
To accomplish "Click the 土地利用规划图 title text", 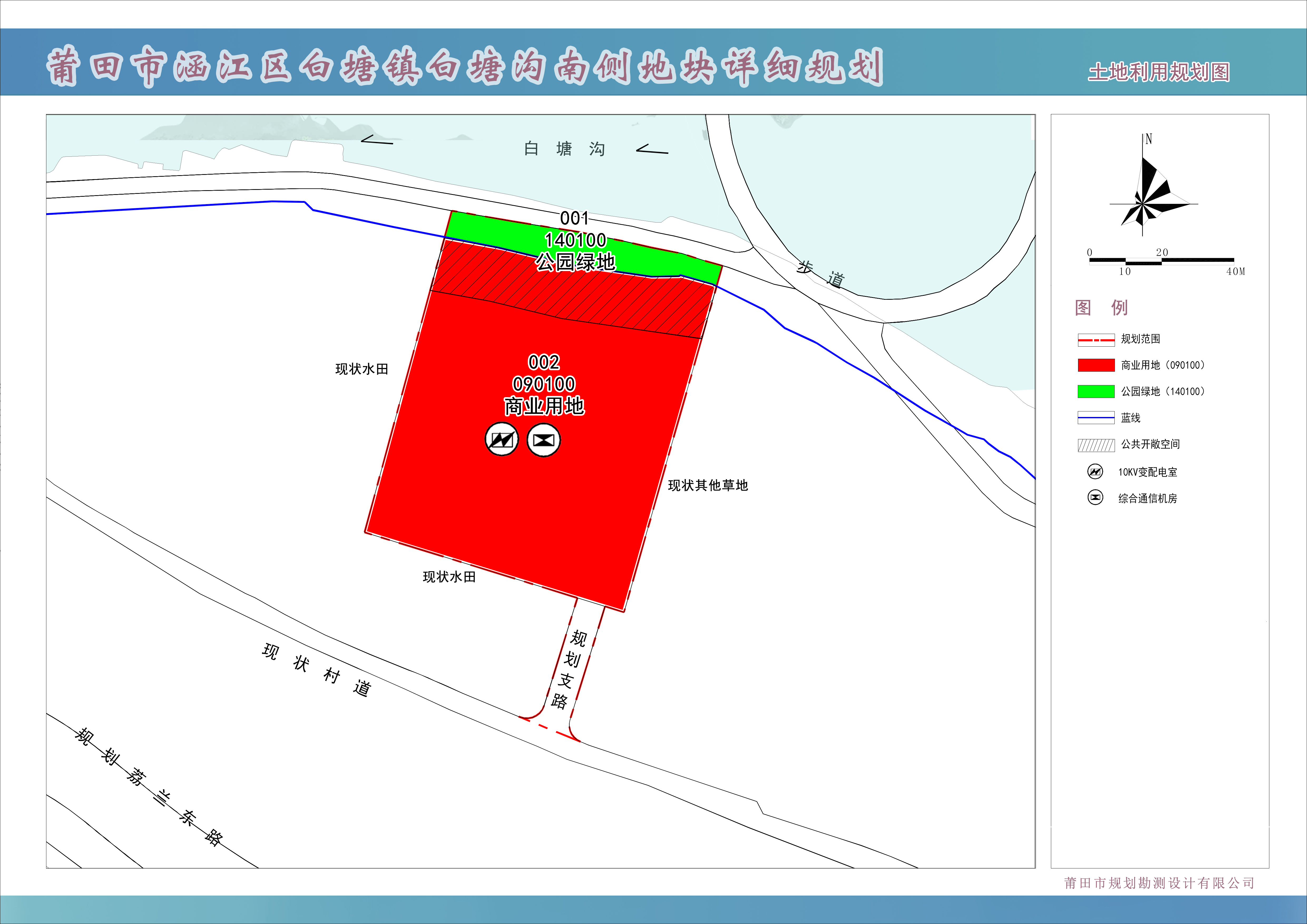I will (1158, 72).
